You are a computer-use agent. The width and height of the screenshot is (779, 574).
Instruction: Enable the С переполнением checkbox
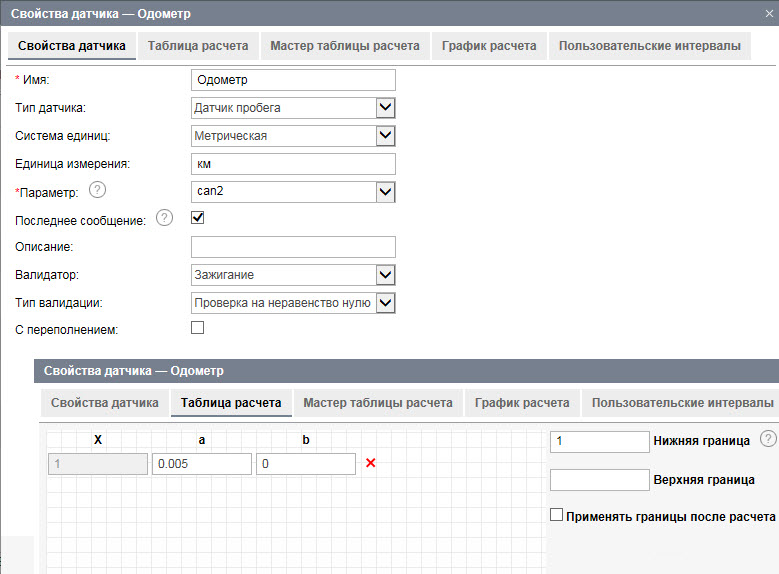197,327
